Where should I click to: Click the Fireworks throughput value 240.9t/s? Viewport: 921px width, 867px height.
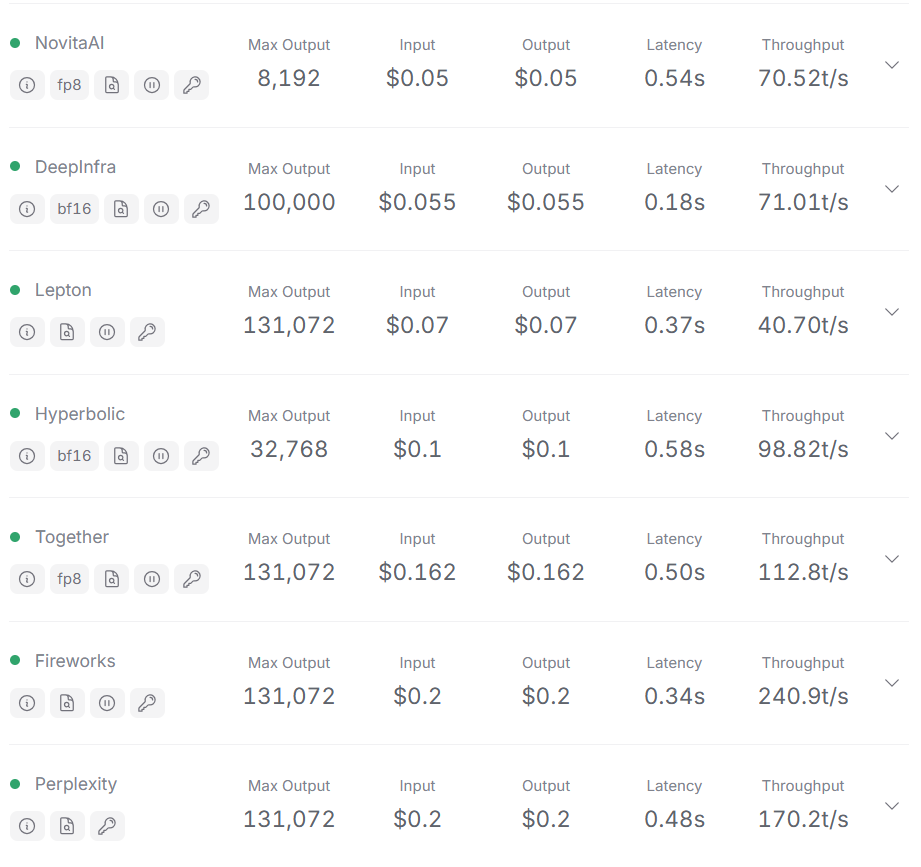tap(803, 696)
